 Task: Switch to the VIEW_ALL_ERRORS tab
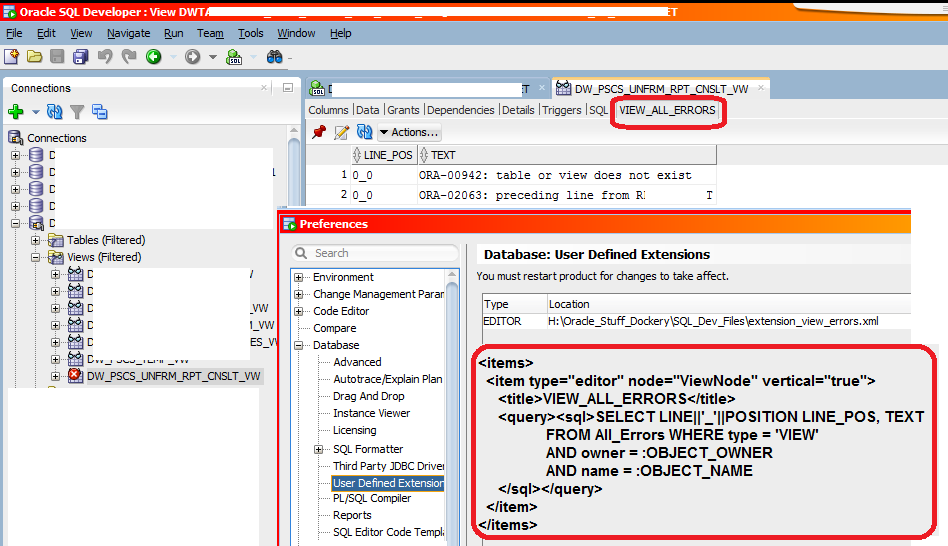pos(667,110)
